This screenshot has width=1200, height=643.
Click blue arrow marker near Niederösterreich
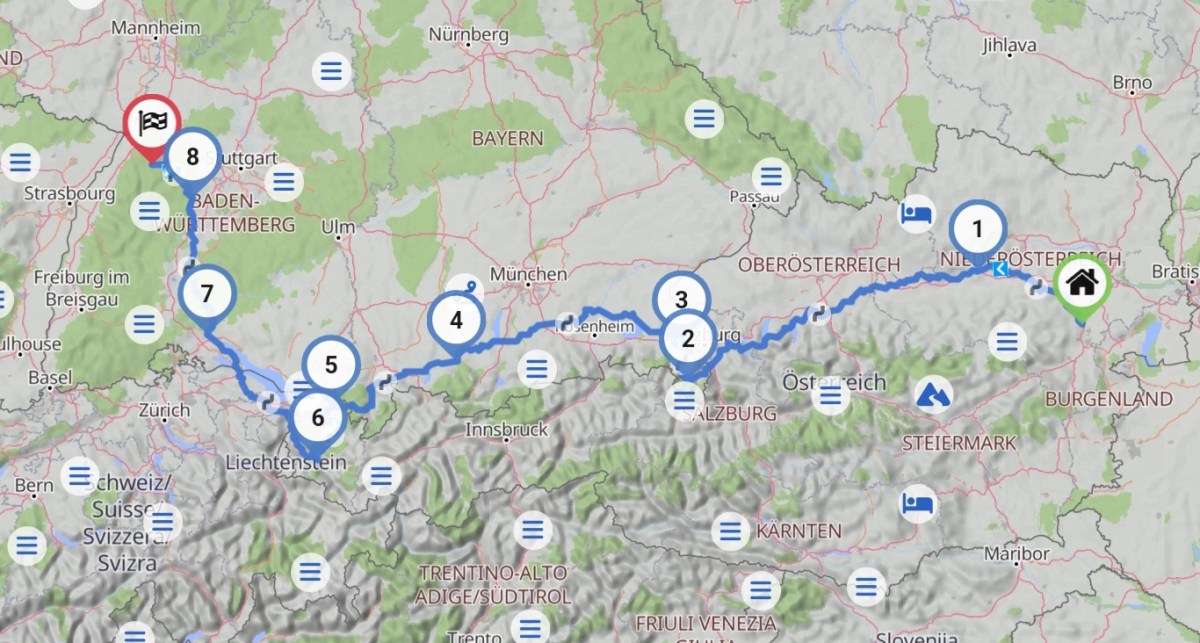[1000, 268]
